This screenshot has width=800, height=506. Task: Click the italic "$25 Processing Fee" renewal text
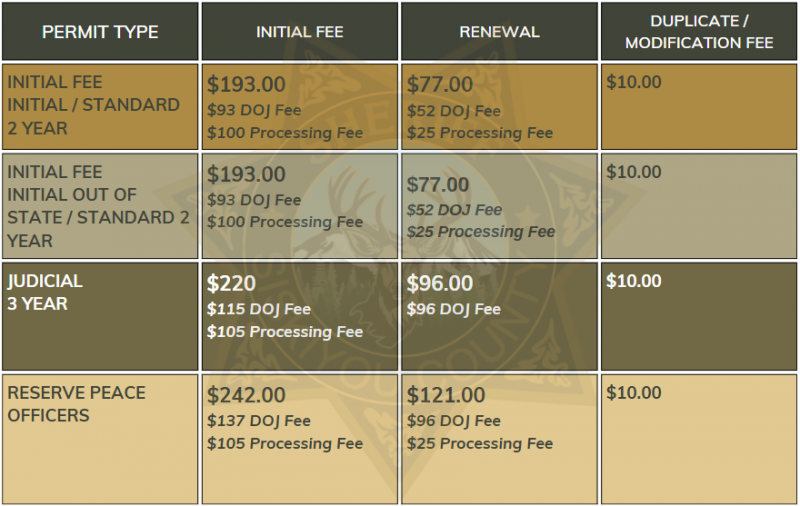point(481,232)
